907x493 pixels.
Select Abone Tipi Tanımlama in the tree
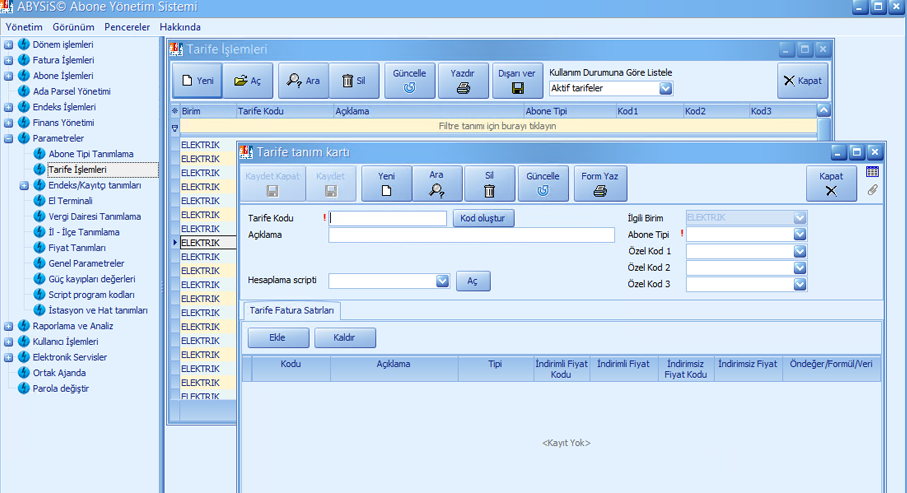tap(91, 154)
